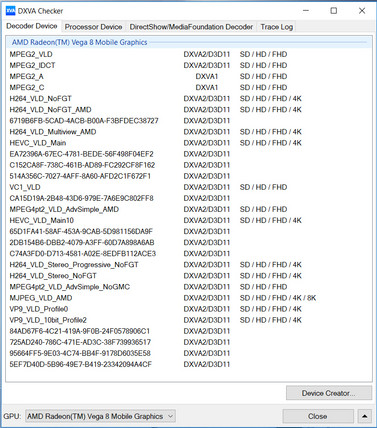Viewport: 377px width, 428px height.
Task: Minimize the DXVA Checker window
Action: [305, 11]
